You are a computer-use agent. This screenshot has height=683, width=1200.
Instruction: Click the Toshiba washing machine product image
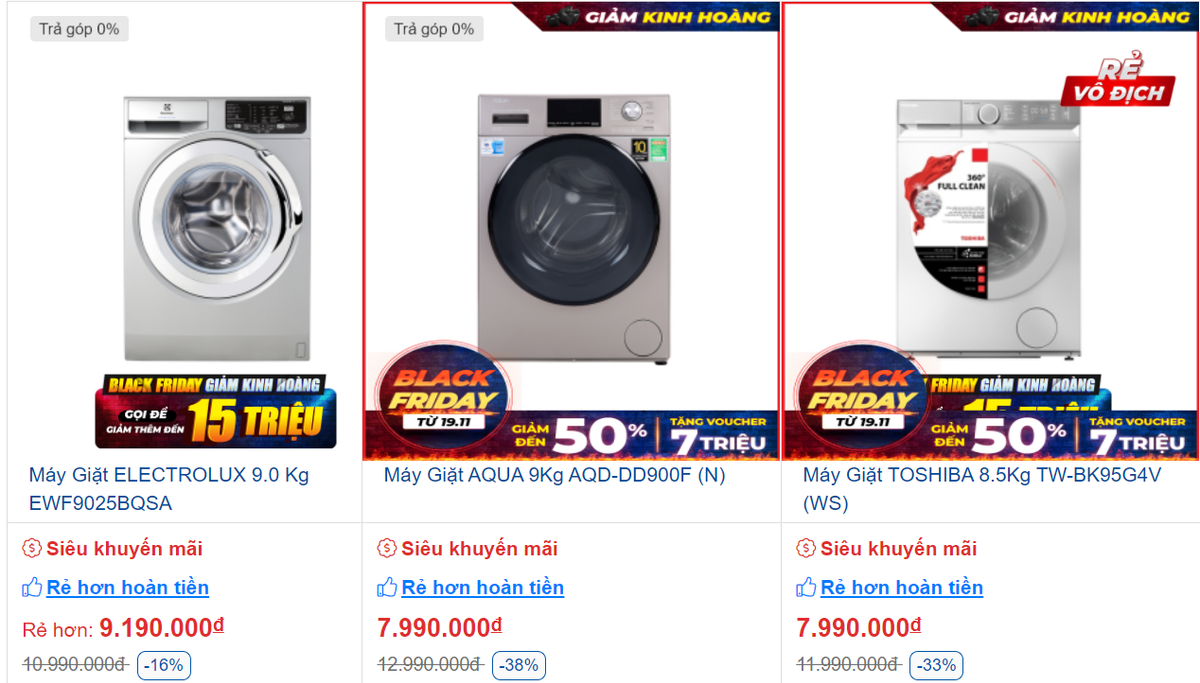[989, 228]
